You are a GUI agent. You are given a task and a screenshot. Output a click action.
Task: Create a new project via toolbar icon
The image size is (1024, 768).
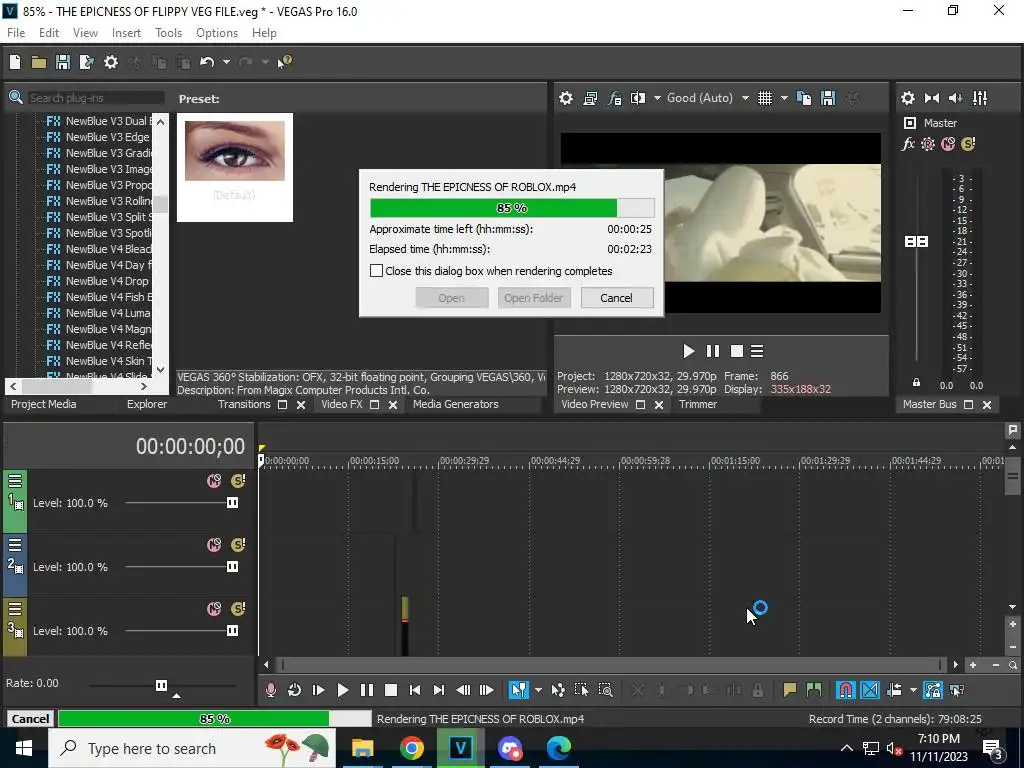[15, 62]
